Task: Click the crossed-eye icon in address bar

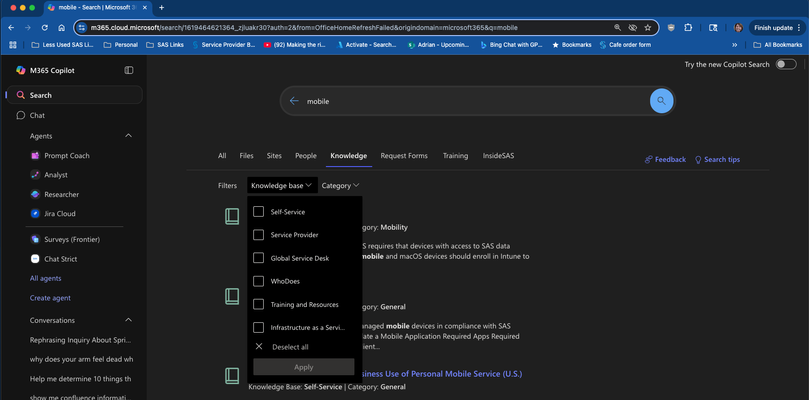Action: pos(633,28)
